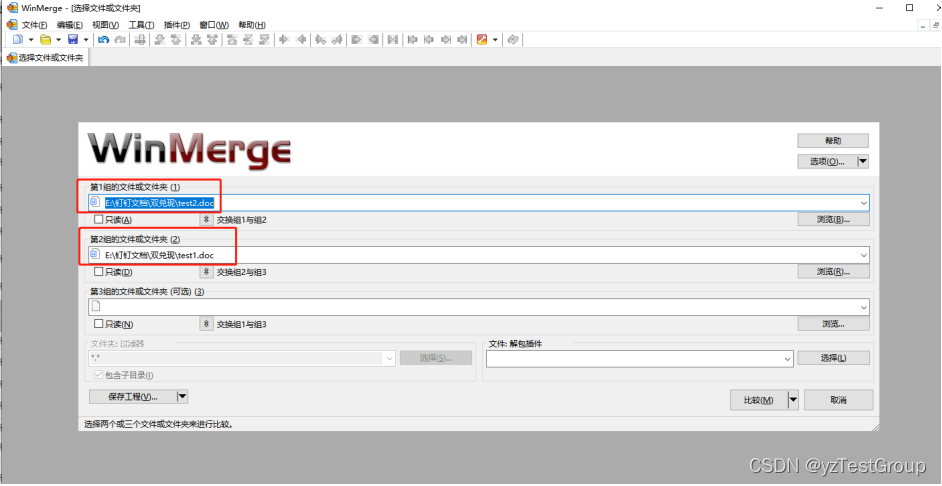
Task: Tick the 只读(A) checkbox
Action: tap(99, 219)
